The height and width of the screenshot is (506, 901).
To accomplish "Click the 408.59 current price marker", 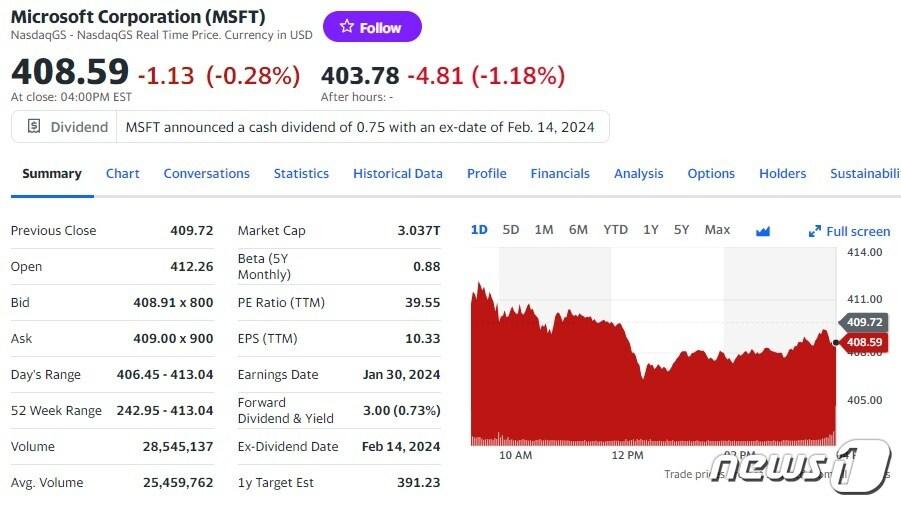I will click(x=864, y=342).
